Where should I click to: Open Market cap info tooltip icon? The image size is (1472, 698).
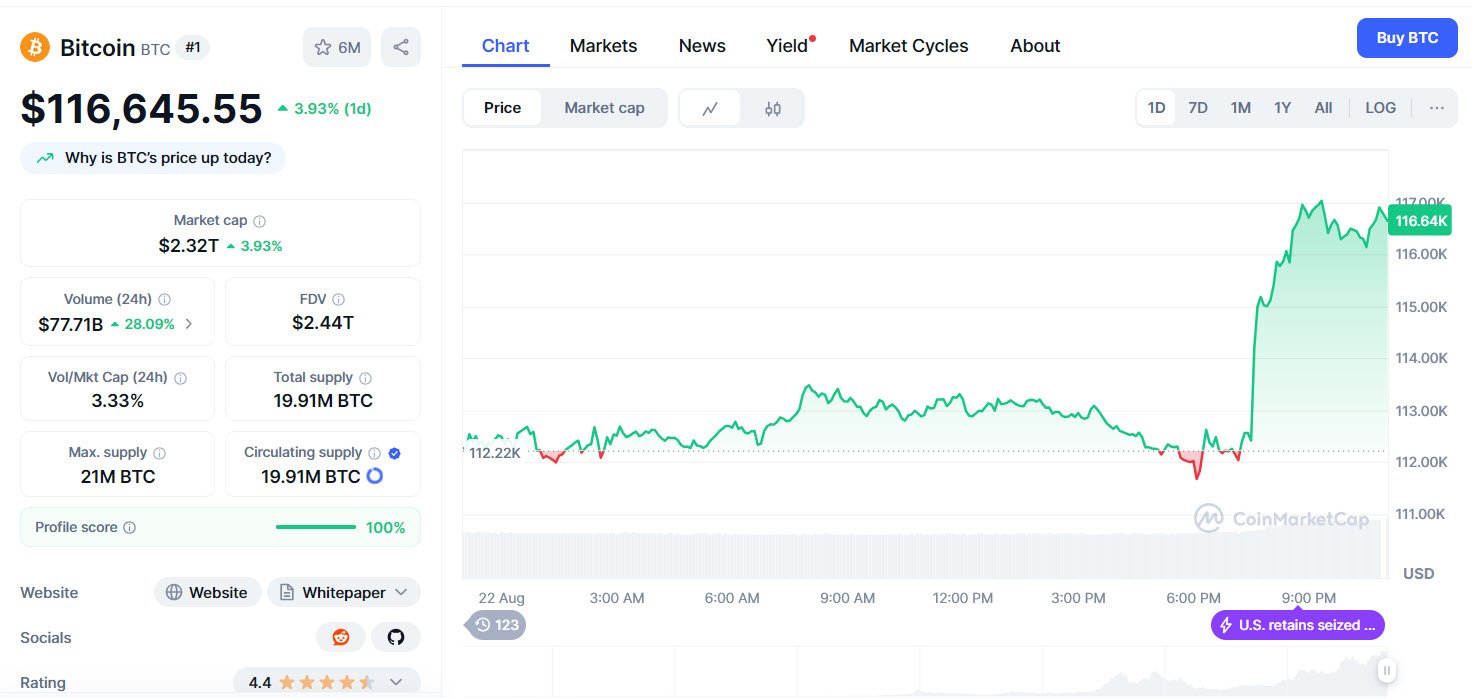tap(260, 221)
